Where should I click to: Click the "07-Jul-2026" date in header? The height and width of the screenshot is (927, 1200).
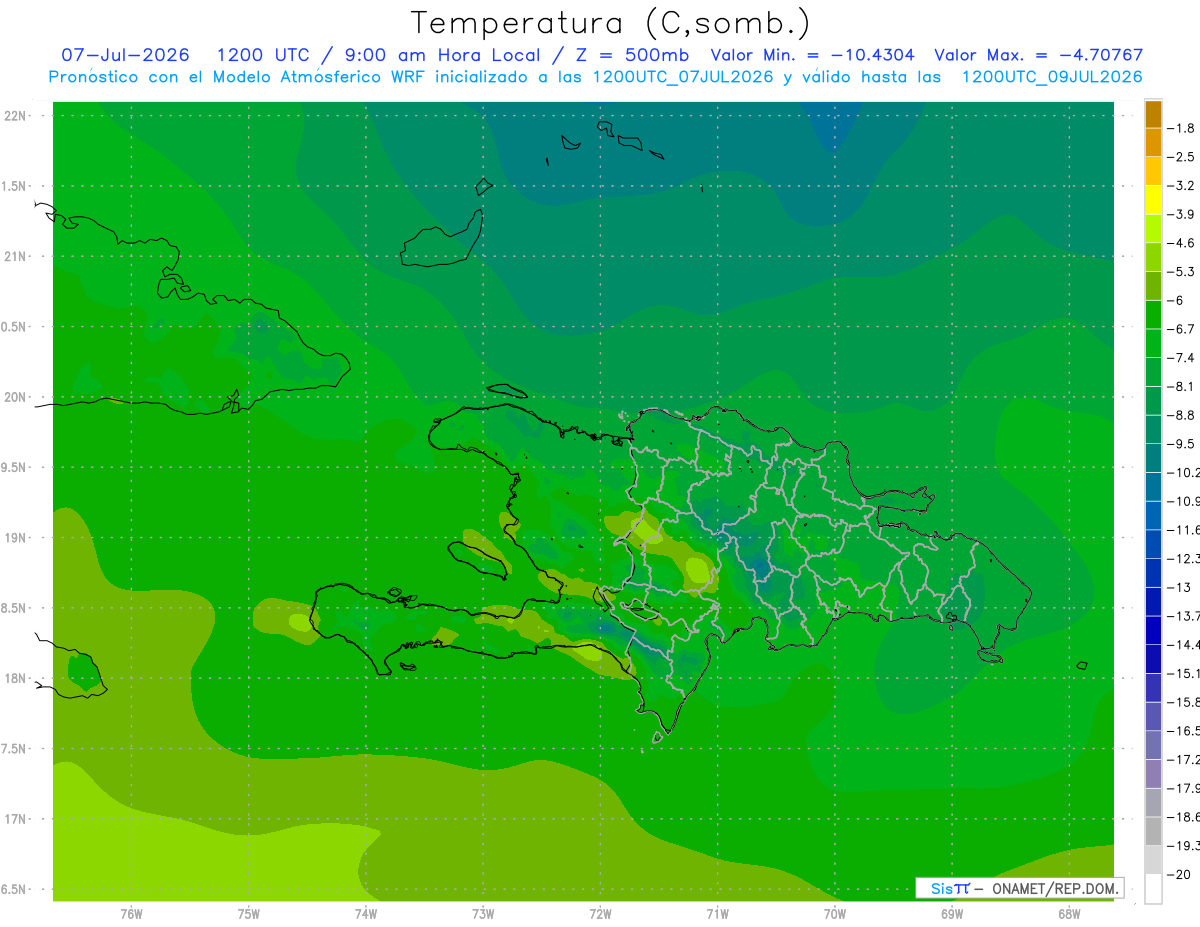126,55
